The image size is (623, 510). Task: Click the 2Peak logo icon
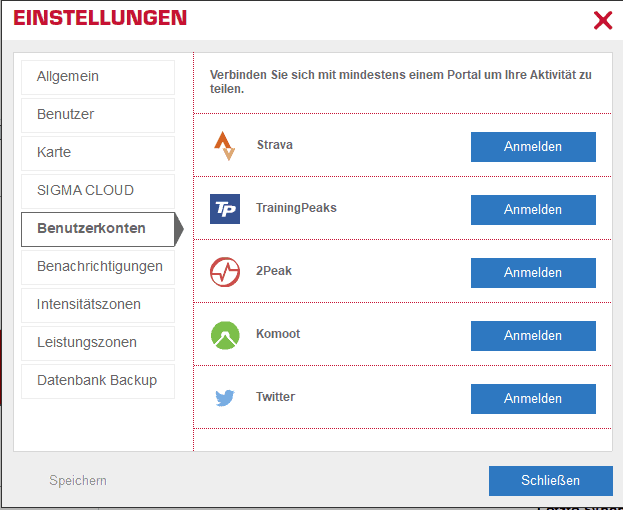pos(225,272)
